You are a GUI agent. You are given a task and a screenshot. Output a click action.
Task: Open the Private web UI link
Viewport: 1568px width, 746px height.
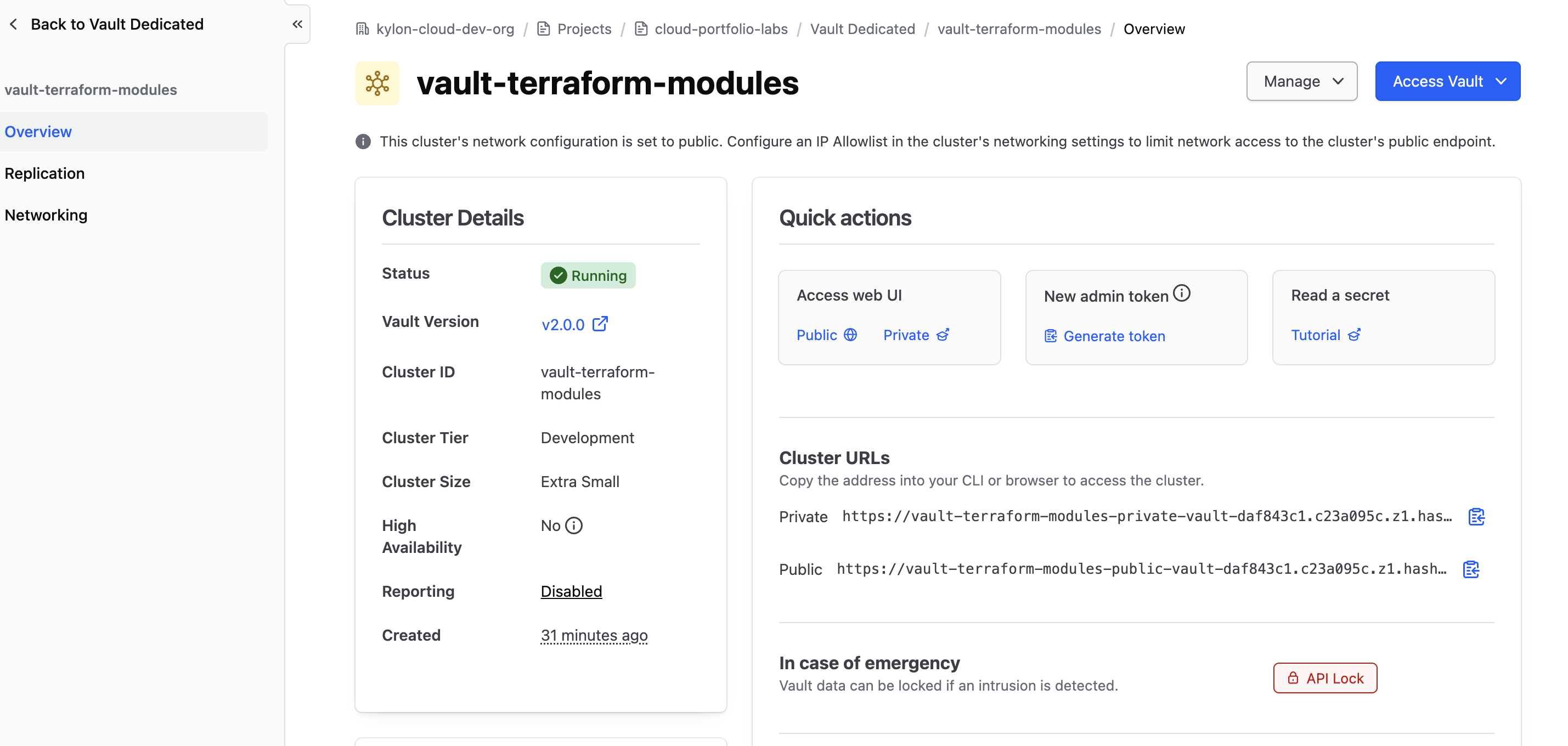(916, 335)
